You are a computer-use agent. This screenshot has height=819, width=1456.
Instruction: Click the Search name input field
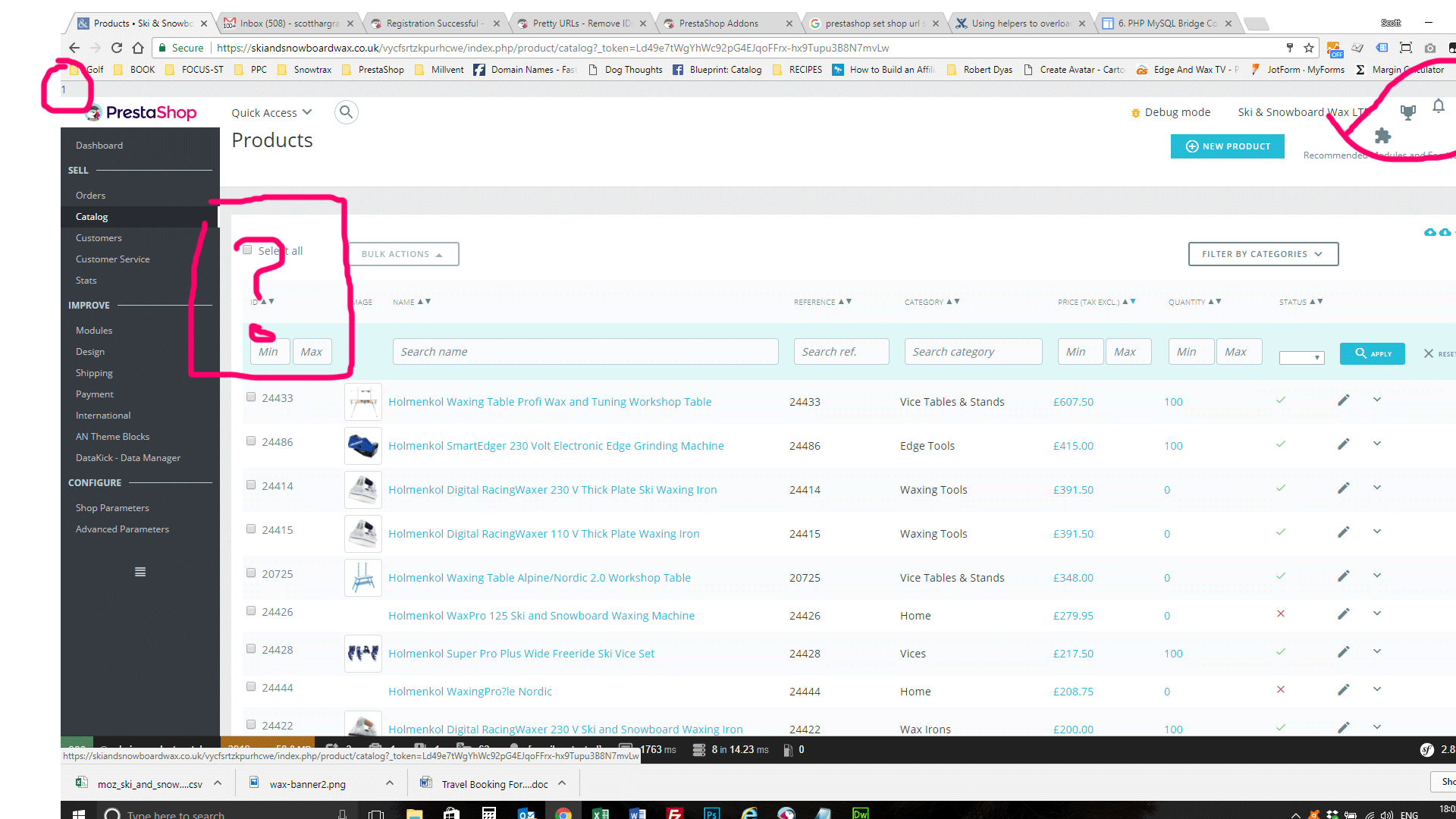click(x=585, y=352)
